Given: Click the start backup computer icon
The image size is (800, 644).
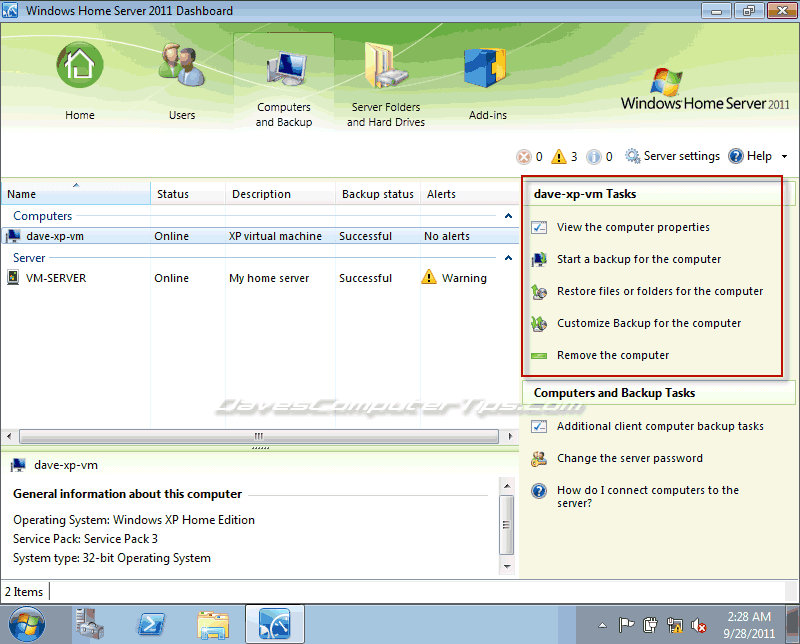Looking at the screenshot, I should tap(539, 259).
